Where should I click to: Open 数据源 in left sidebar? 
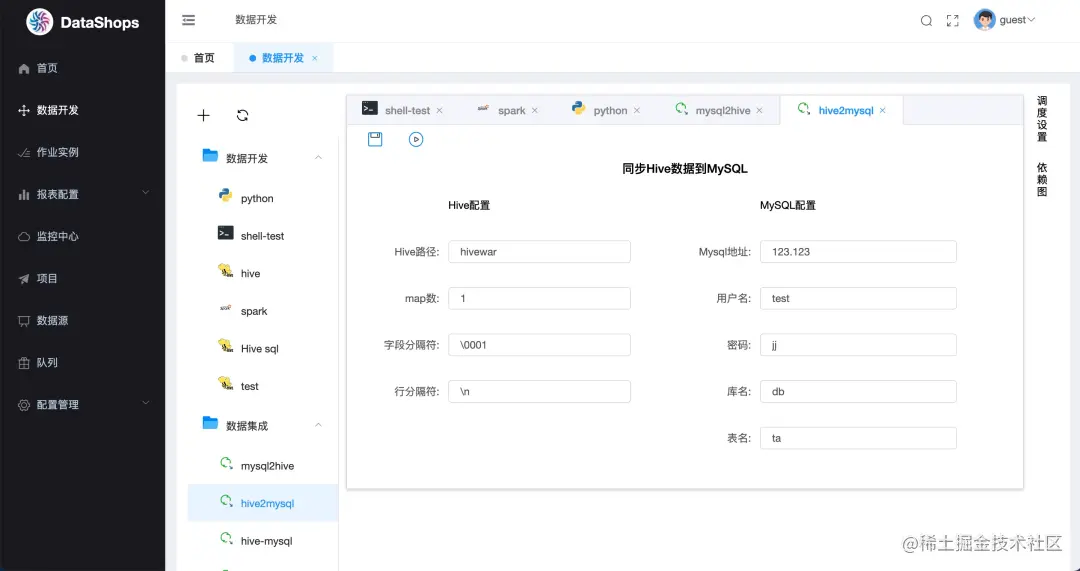pyautogui.click(x=83, y=320)
